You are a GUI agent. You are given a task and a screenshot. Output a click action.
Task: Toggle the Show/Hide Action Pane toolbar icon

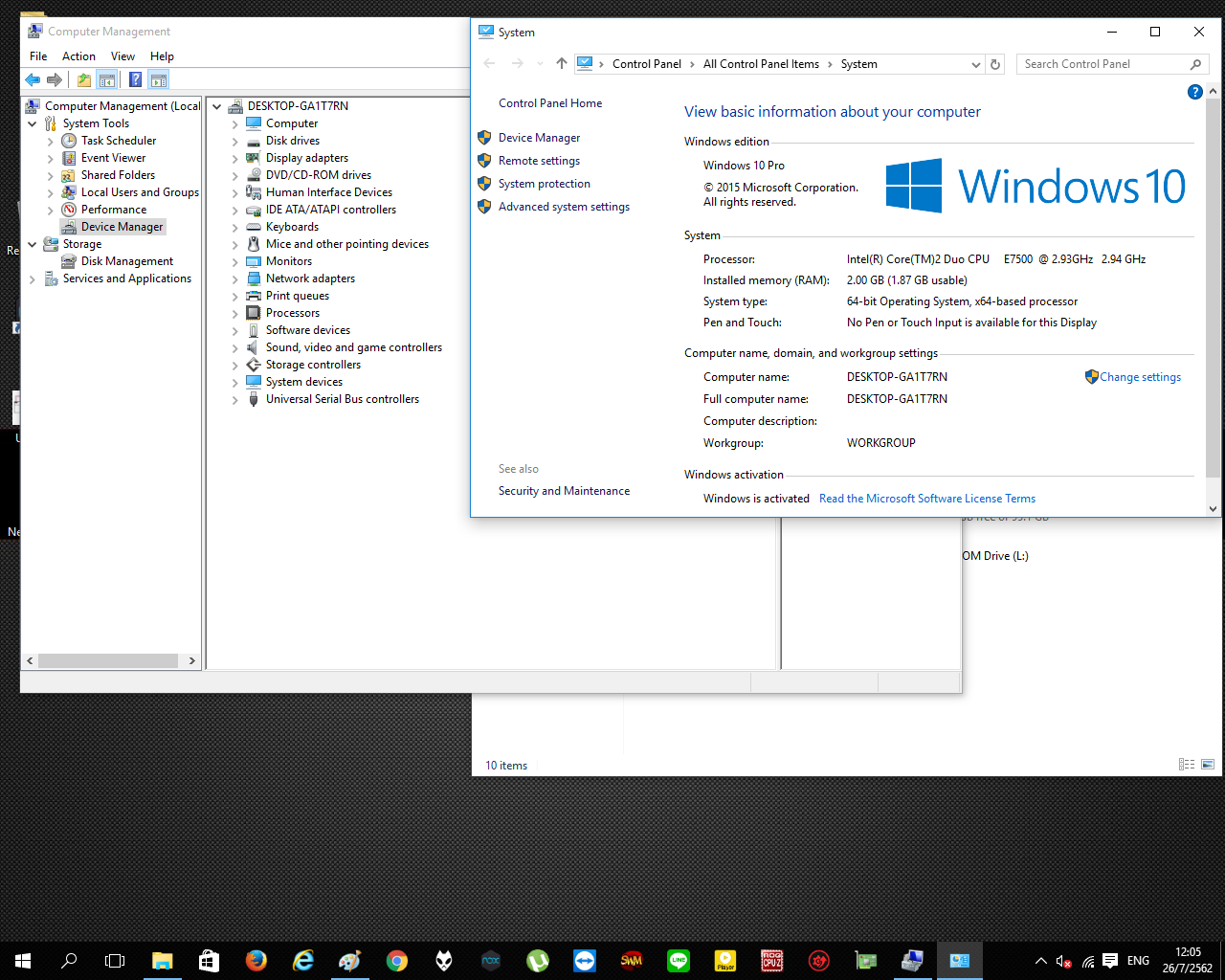[159, 79]
